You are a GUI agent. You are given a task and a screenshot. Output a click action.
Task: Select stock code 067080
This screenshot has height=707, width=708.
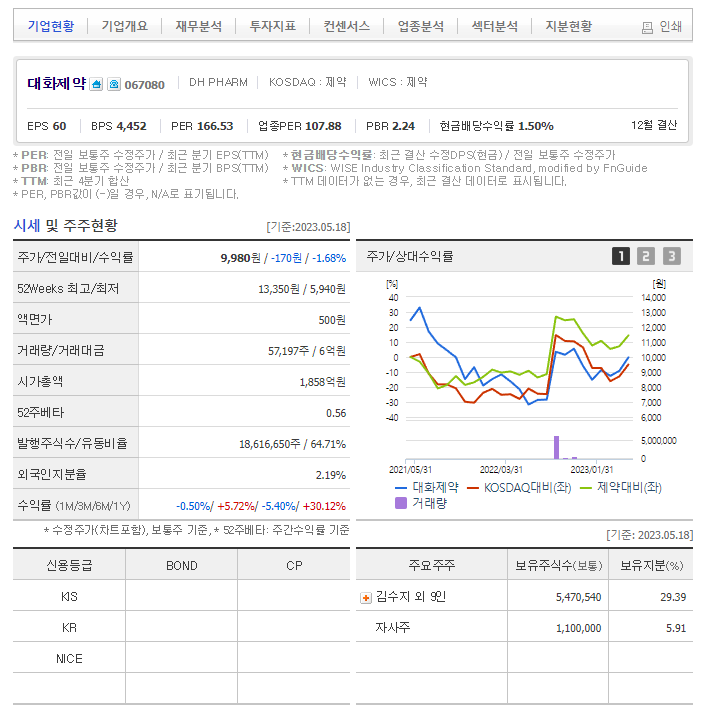click(x=144, y=85)
